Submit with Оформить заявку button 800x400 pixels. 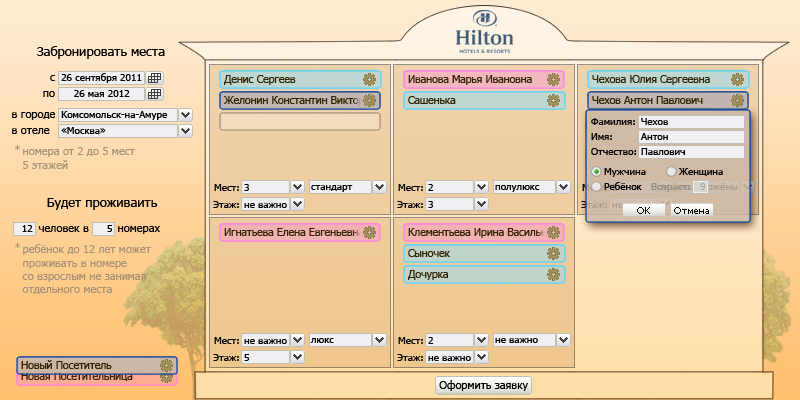484,385
